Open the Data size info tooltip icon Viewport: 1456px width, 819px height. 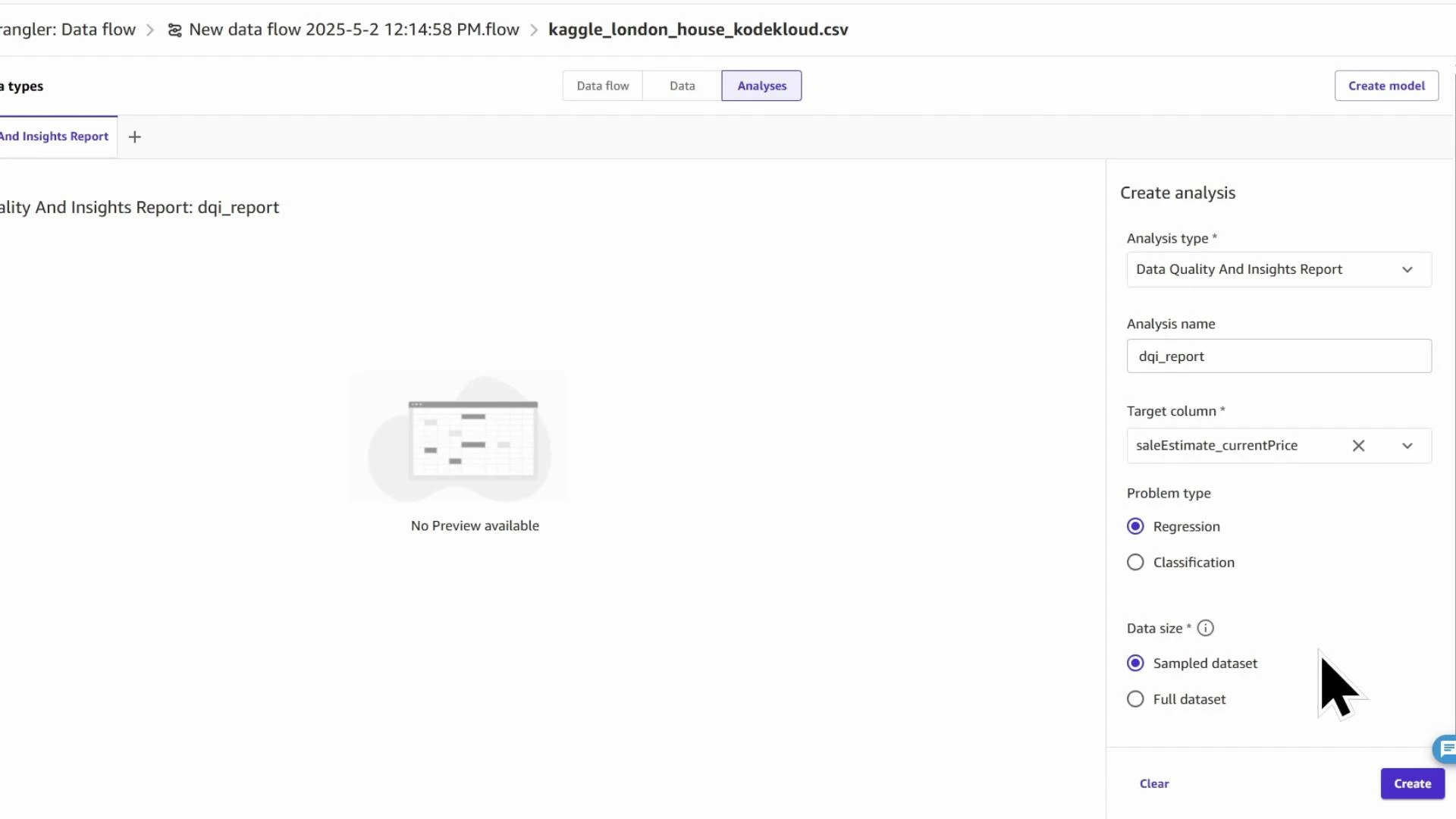(x=1205, y=628)
